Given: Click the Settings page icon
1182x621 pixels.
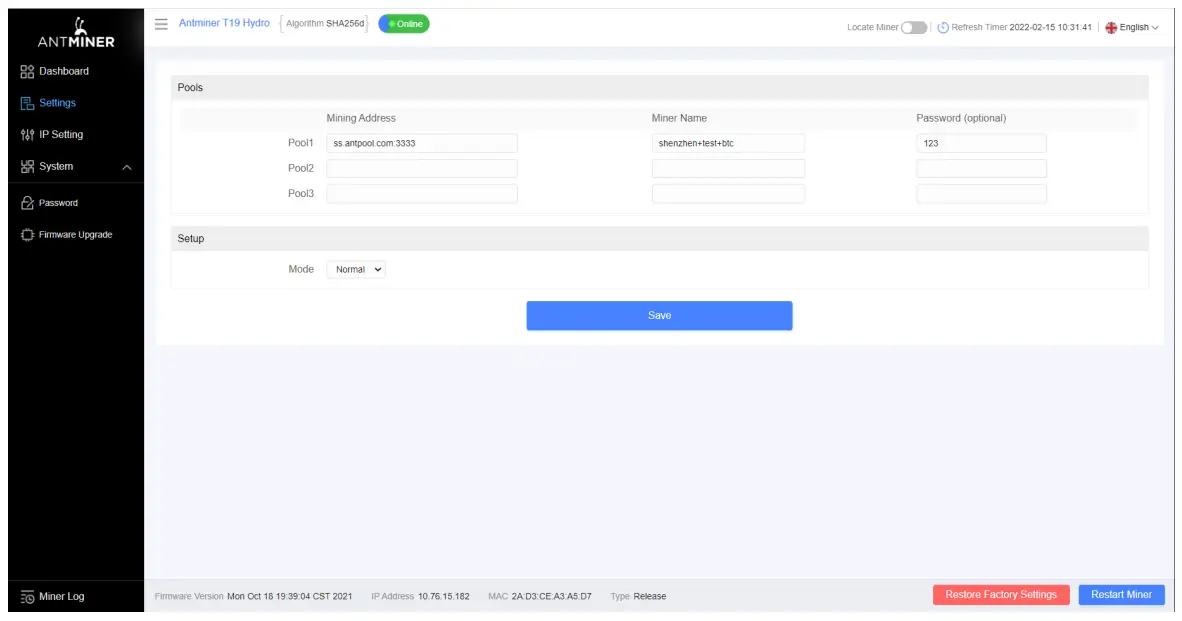Looking at the screenshot, I should (27, 103).
